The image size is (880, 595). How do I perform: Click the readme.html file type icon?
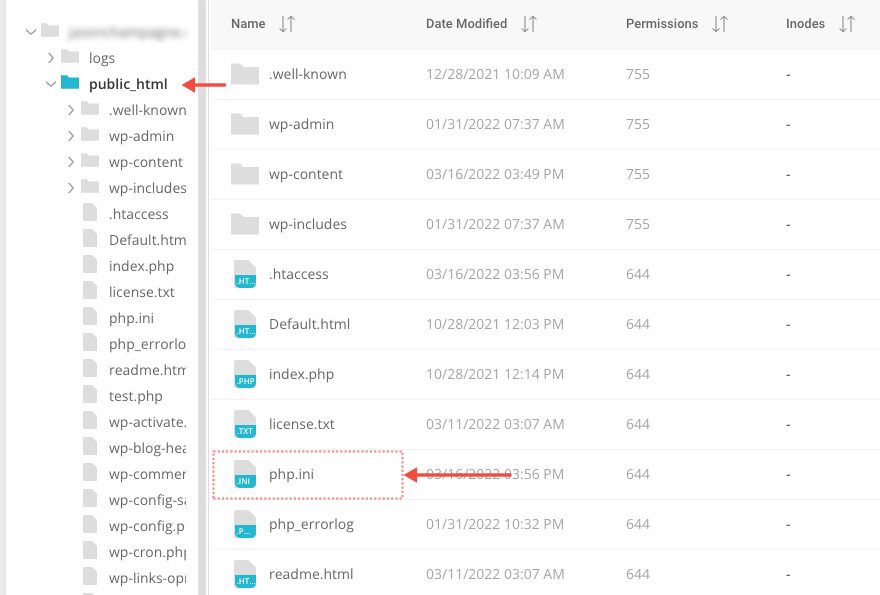(245, 574)
